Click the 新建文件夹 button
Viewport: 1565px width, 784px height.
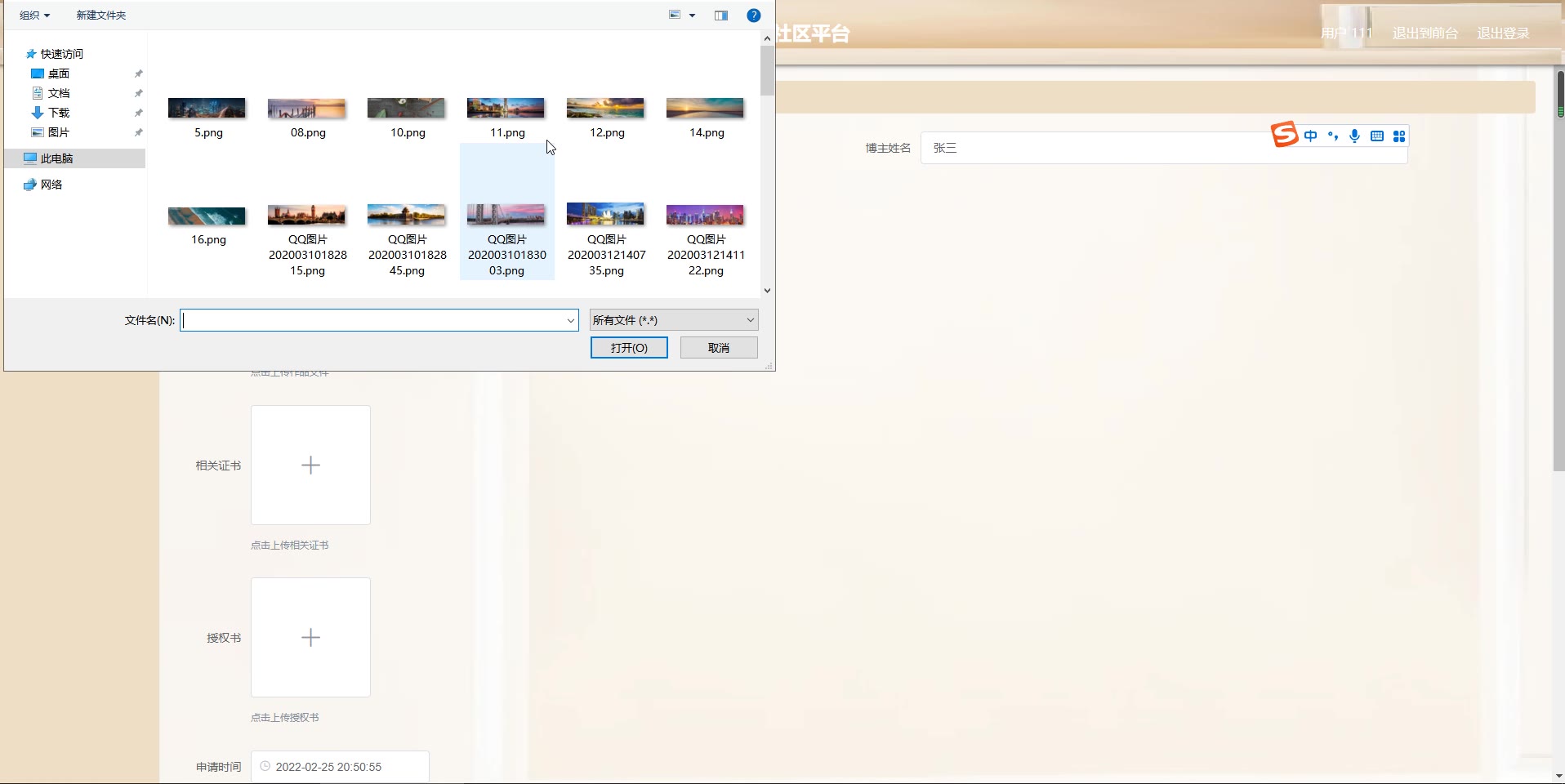(101, 16)
